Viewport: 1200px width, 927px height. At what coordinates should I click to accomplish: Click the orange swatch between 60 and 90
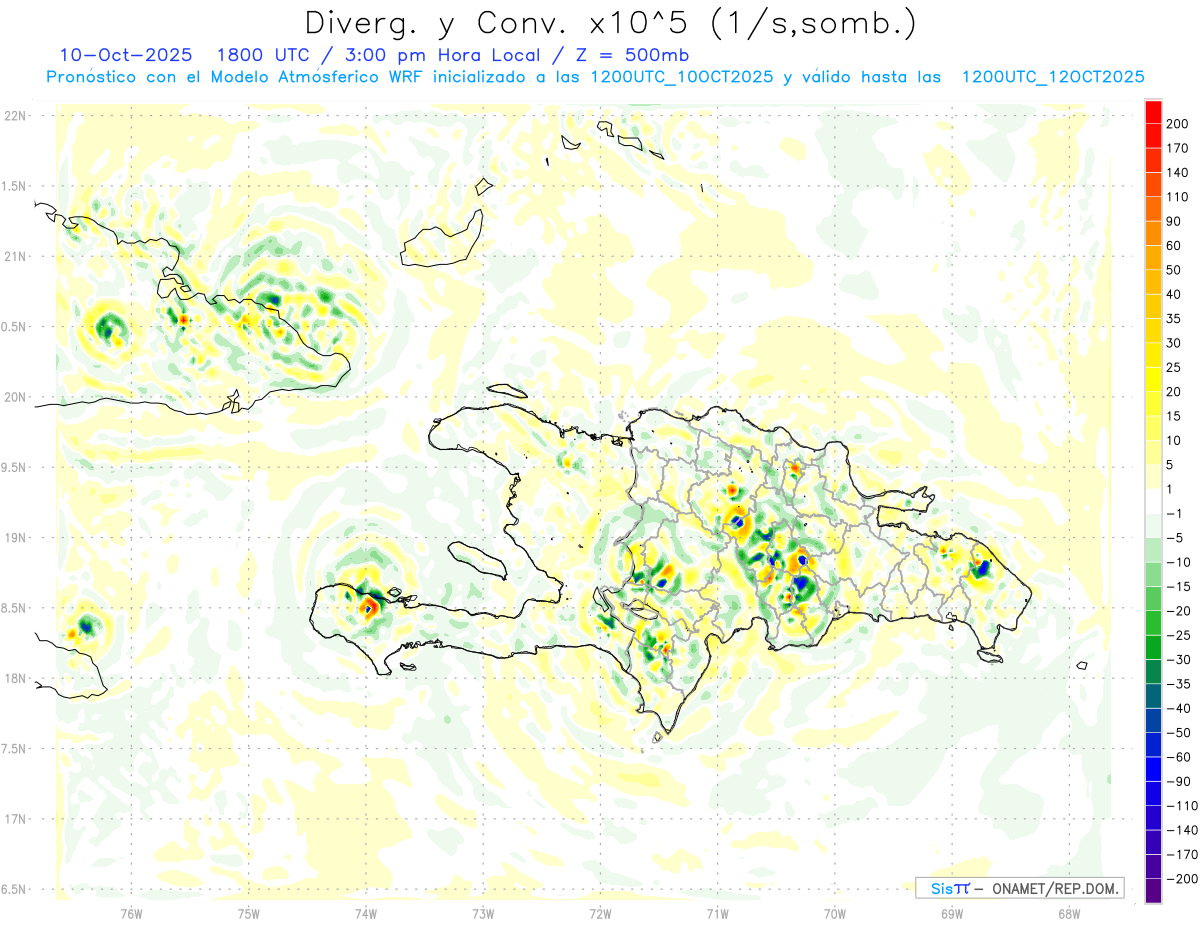pos(1153,234)
